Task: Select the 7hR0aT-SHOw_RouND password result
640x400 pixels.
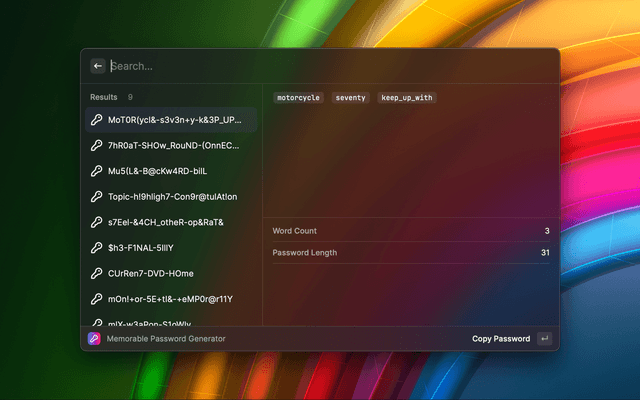Action: [174, 145]
